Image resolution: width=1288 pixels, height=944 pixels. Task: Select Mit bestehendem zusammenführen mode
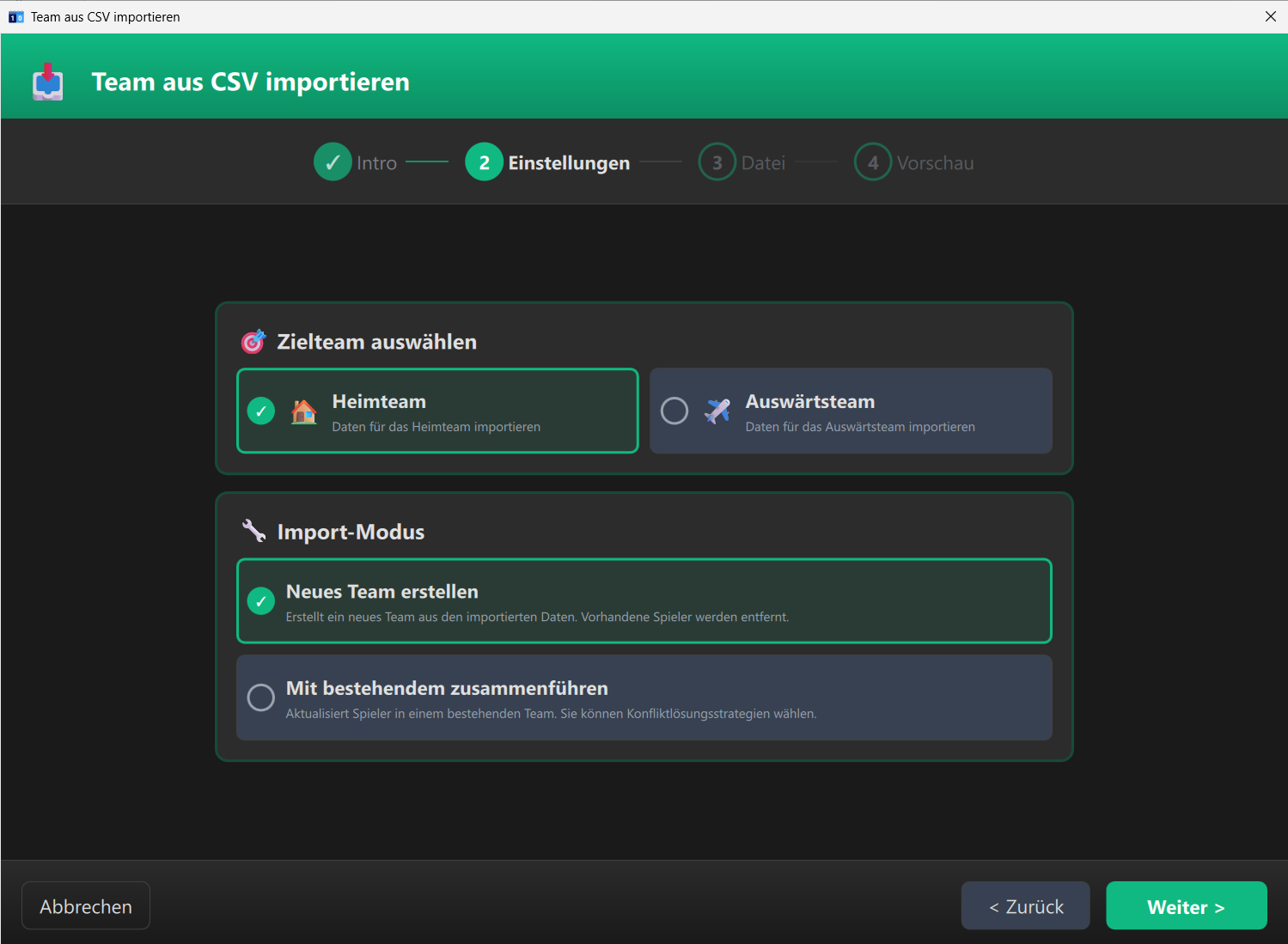click(644, 697)
